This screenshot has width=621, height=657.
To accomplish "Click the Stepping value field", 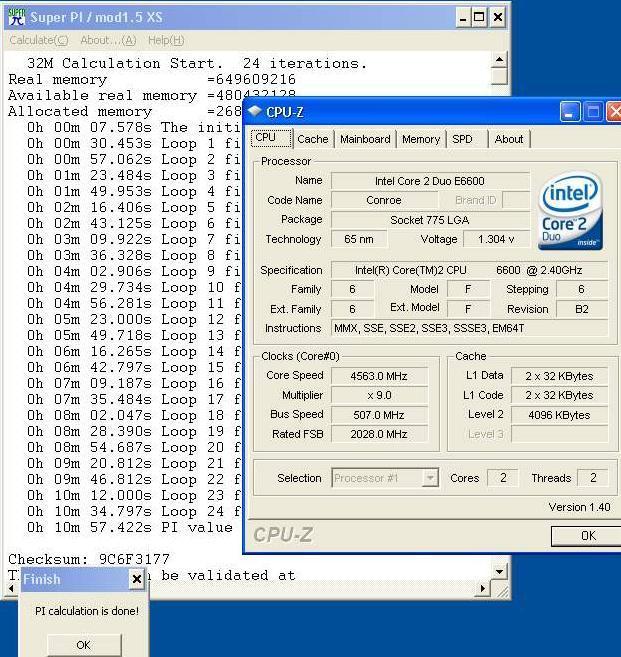I will pos(582,290).
